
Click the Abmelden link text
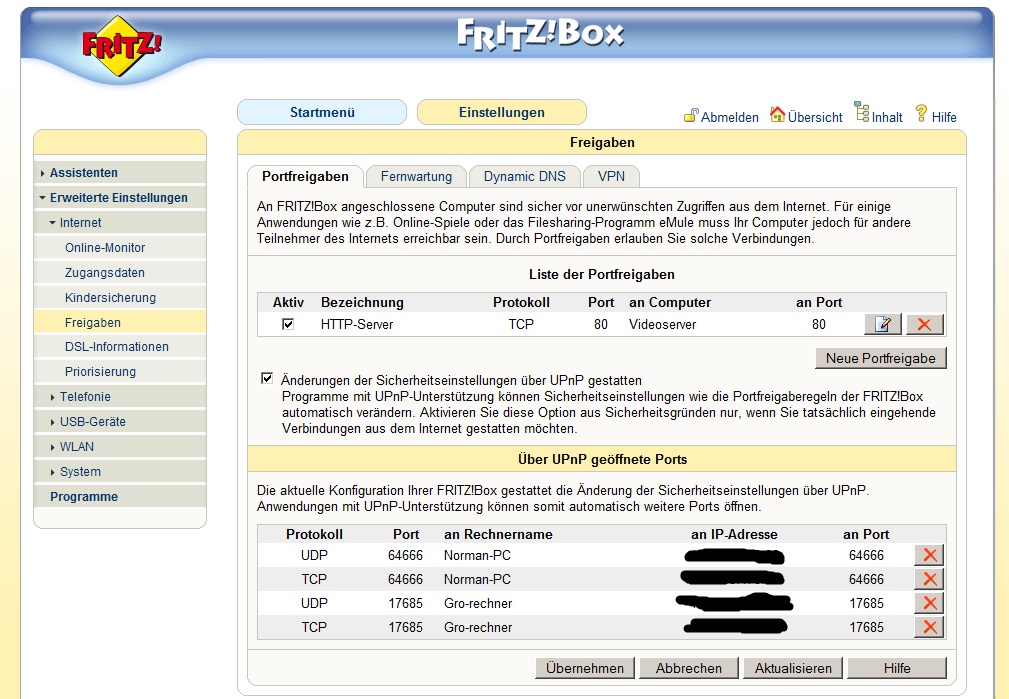pyautogui.click(x=730, y=117)
